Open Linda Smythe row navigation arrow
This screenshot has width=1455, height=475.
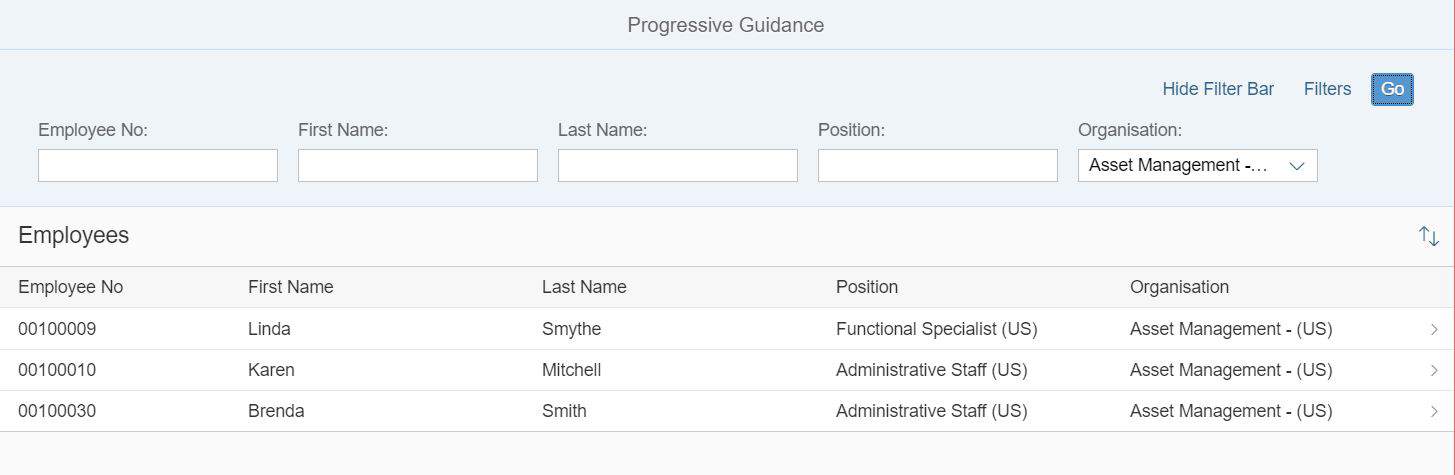(1435, 329)
